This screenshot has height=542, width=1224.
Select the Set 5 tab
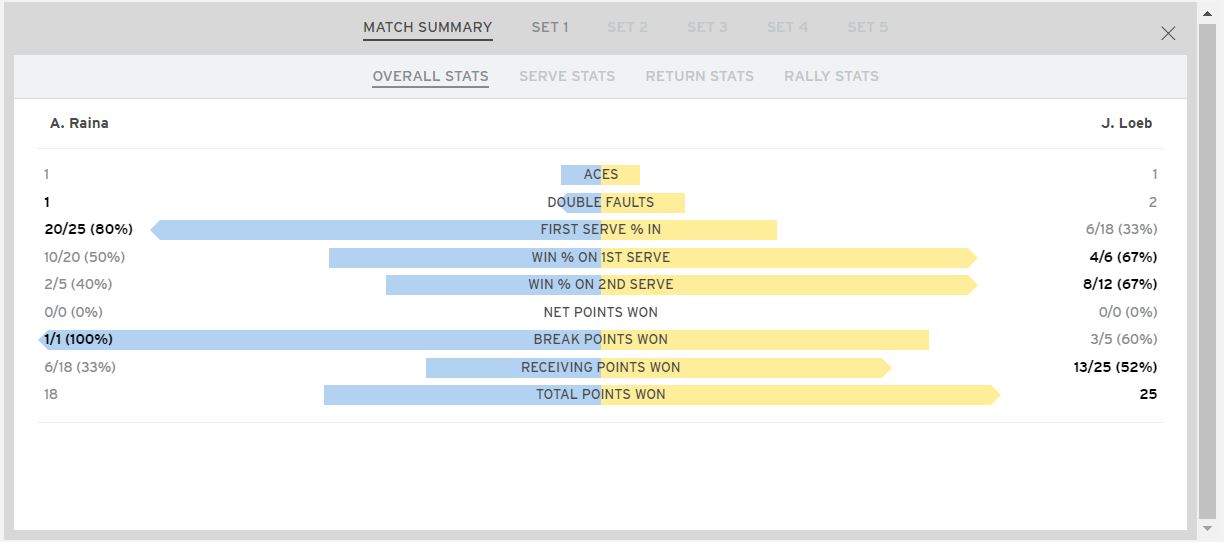pos(867,27)
